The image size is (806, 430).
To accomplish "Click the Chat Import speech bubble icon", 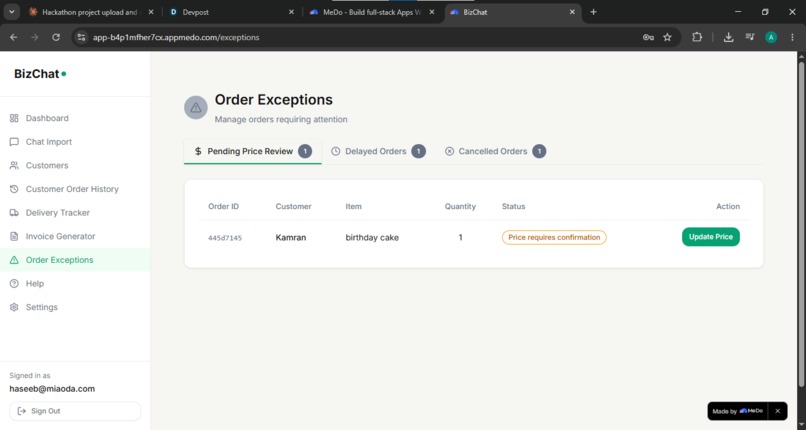I will [x=14, y=142].
